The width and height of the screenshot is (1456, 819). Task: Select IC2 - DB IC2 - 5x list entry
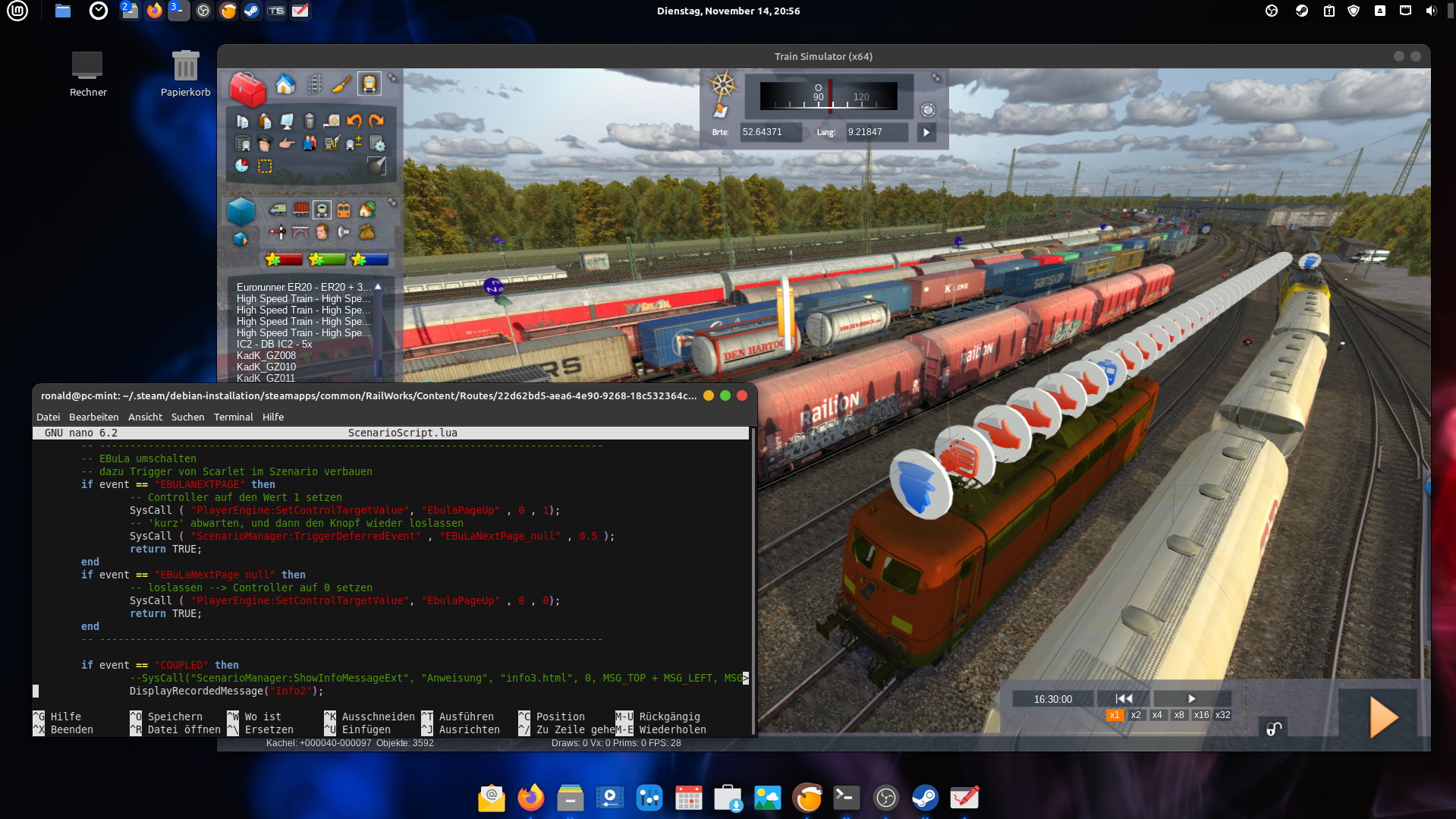pyautogui.click(x=274, y=344)
